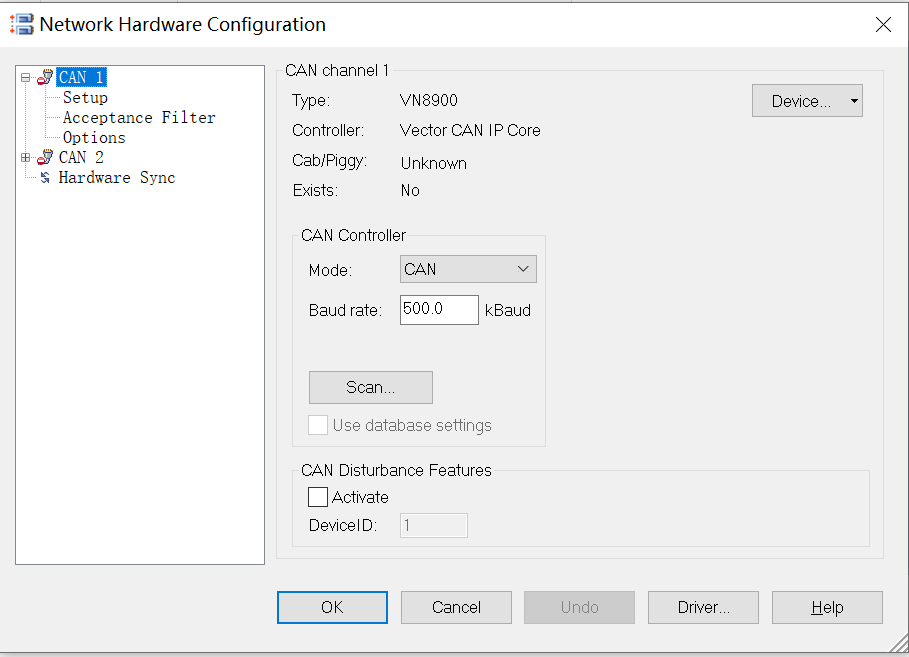The width and height of the screenshot is (909, 657).
Task: Select the Hardware Sync tree entry
Action: point(117,178)
